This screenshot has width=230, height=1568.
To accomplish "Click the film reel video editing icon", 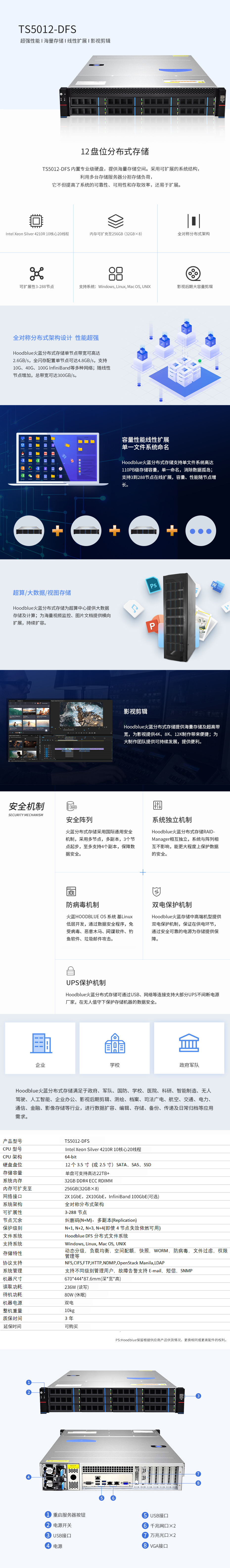I will (x=193, y=273).
